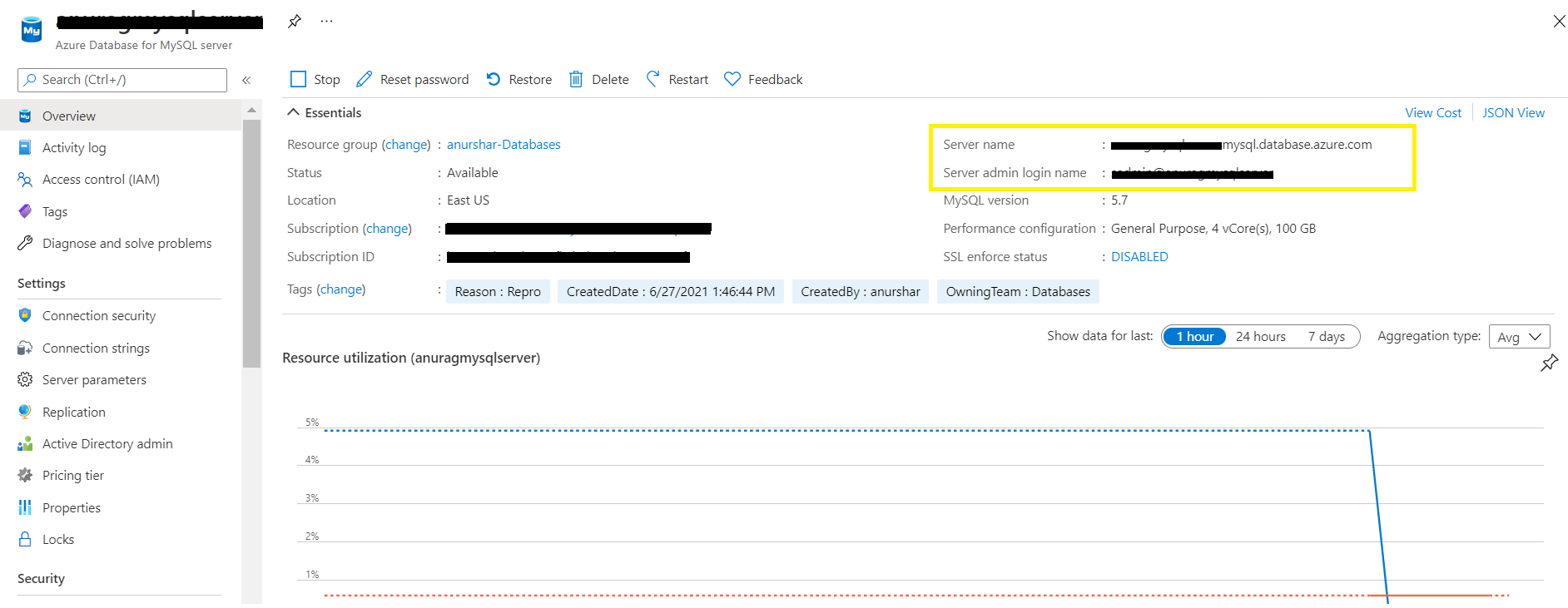Click the "General Purpose, 4 vCore(s), 100 GB" value
The width and height of the screenshot is (1568, 608).
[1213, 228]
